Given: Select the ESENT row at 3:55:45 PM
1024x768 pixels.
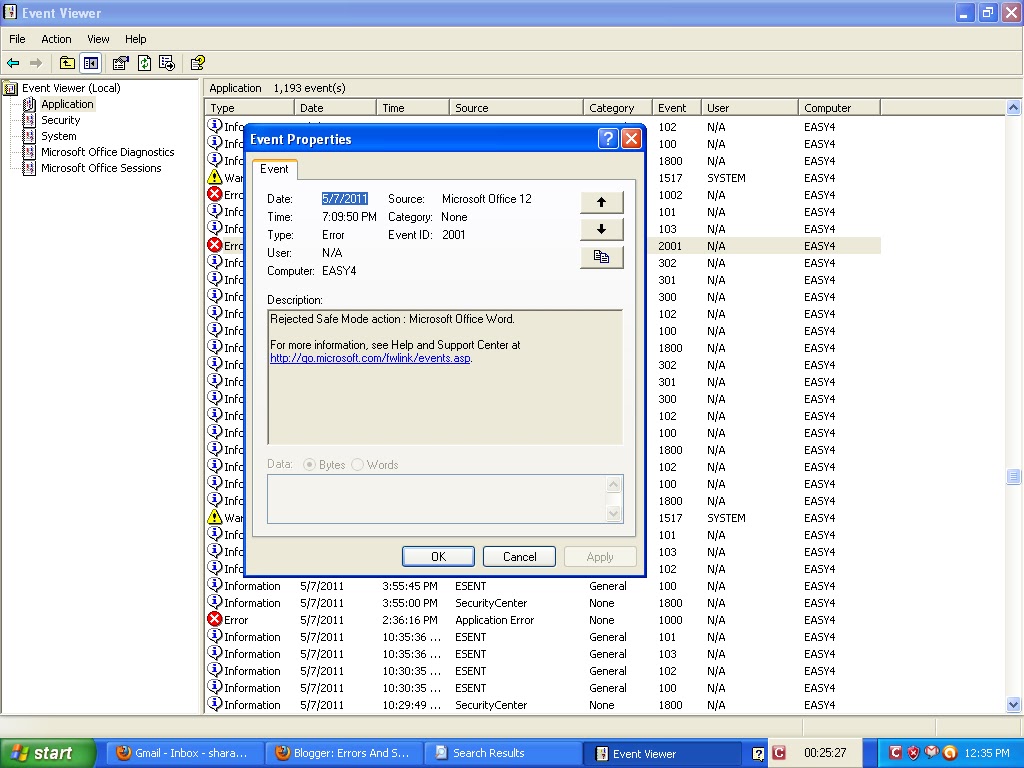Looking at the screenshot, I should tap(542, 586).
